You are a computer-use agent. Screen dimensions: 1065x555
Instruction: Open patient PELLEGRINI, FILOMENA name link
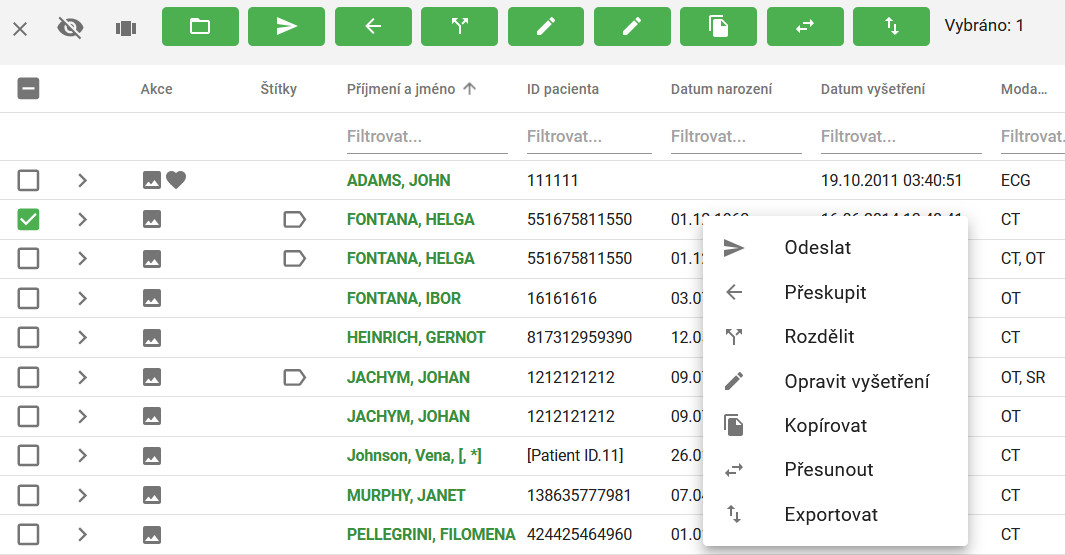pyautogui.click(x=431, y=535)
